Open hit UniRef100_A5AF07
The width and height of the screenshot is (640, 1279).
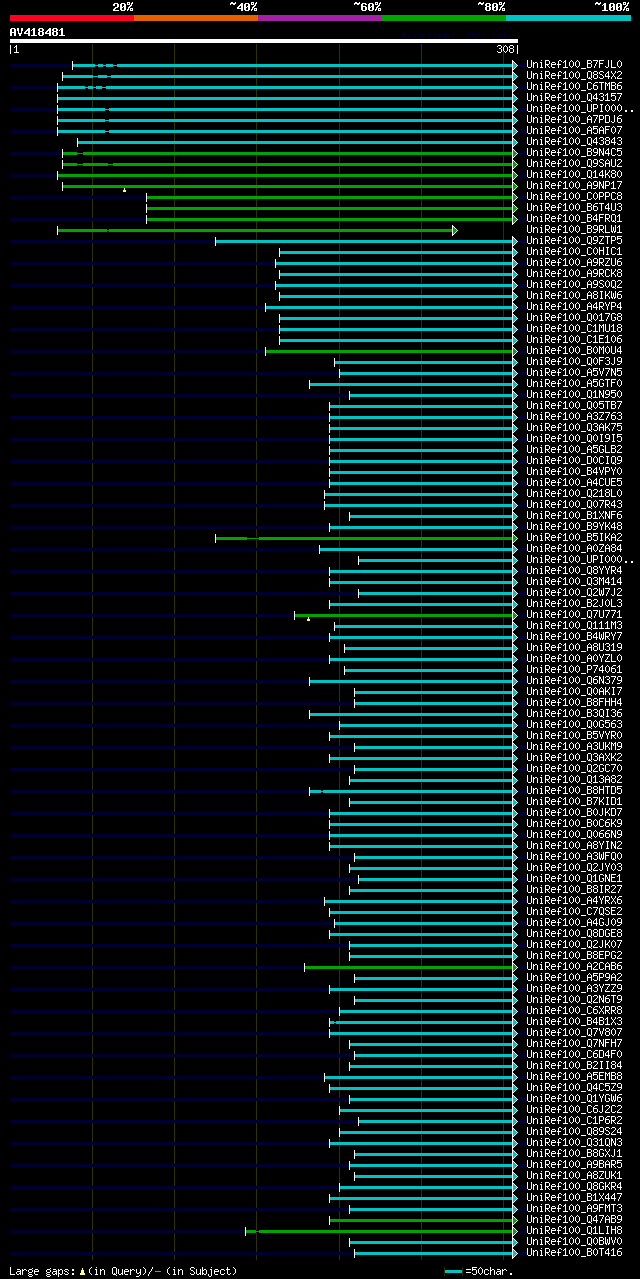click(574, 131)
